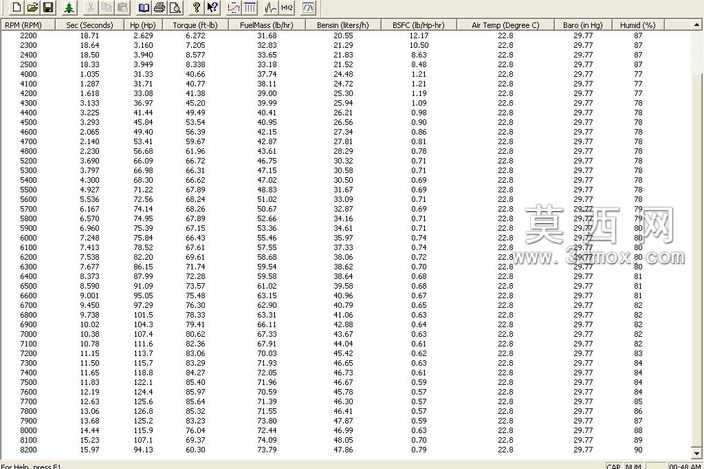Click the BSFC (lb/Hp-hr) column header
The width and height of the screenshot is (704, 469).
point(418,25)
